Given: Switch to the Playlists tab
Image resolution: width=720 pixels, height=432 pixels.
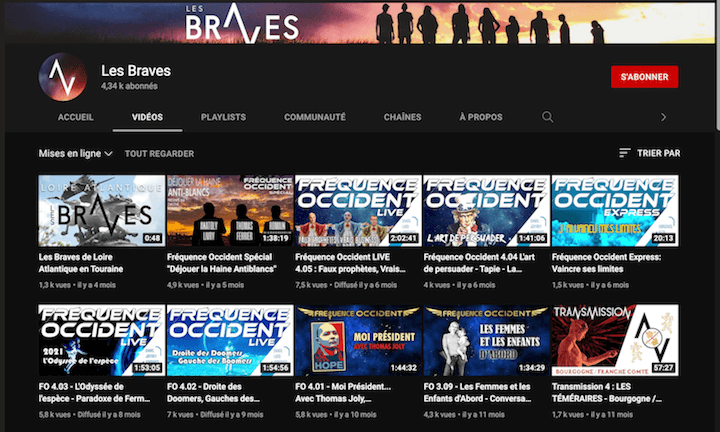Looking at the screenshot, I should (223, 117).
